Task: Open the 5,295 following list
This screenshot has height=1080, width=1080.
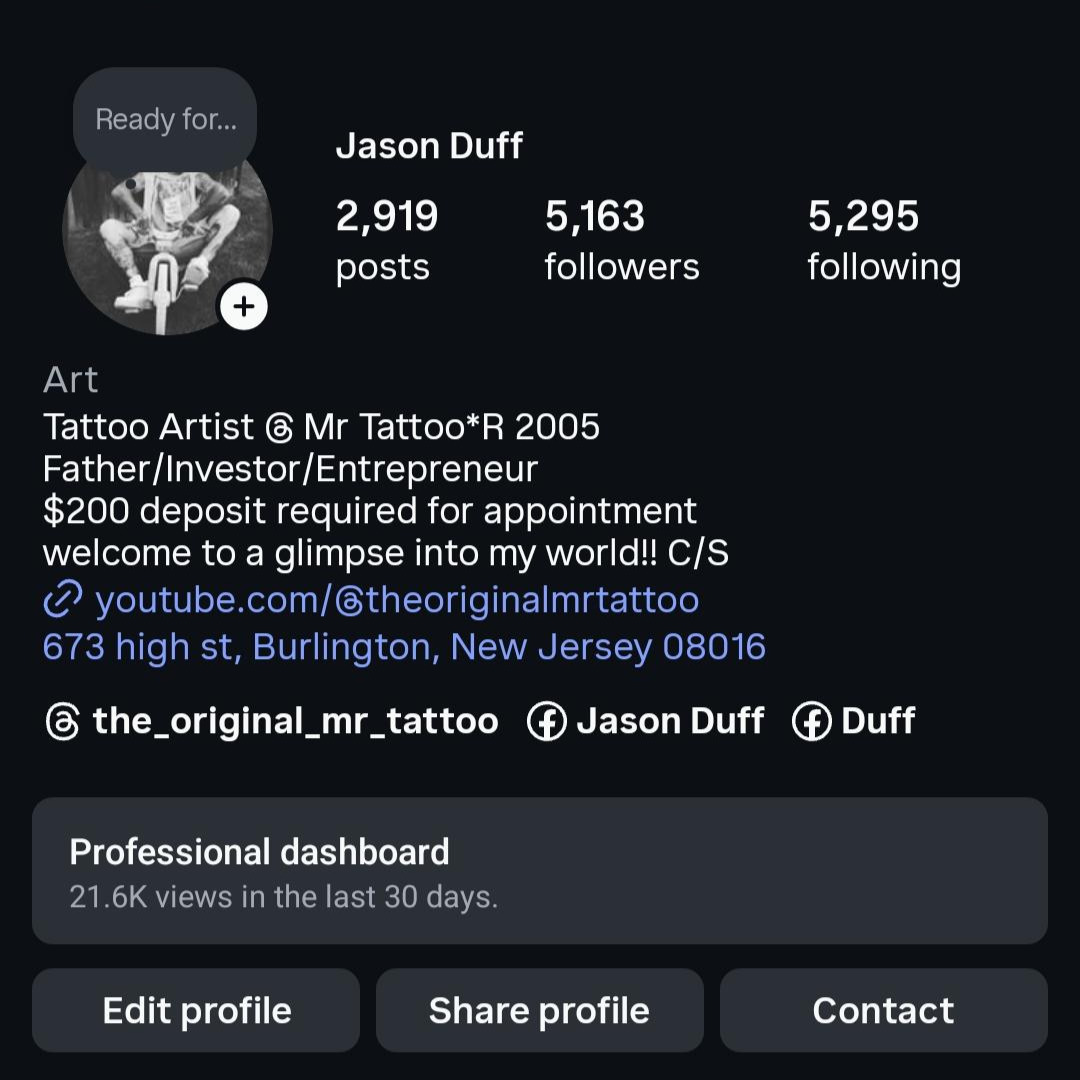Action: click(883, 240)
